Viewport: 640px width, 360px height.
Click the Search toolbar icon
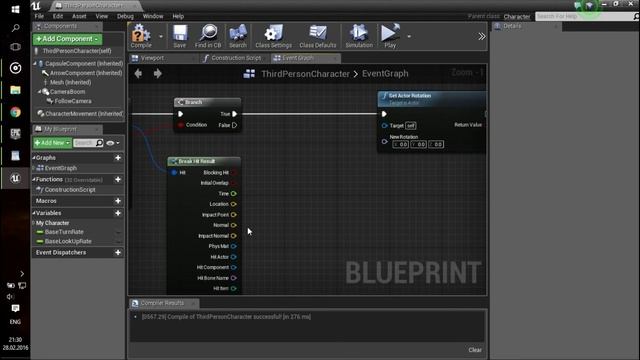[x=238, y=36]
